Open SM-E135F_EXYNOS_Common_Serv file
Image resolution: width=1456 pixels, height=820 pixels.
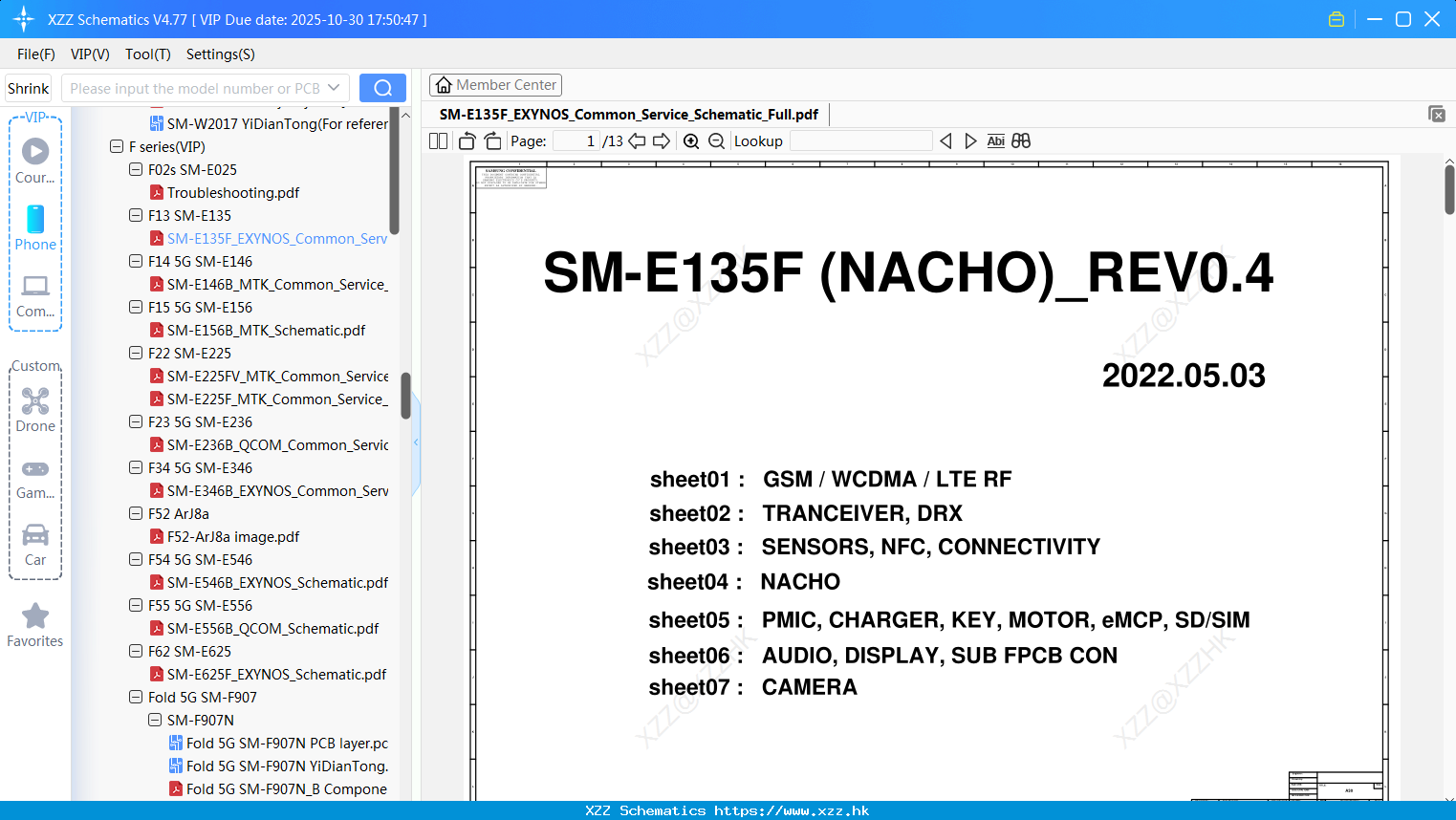(x=269, y=238)
